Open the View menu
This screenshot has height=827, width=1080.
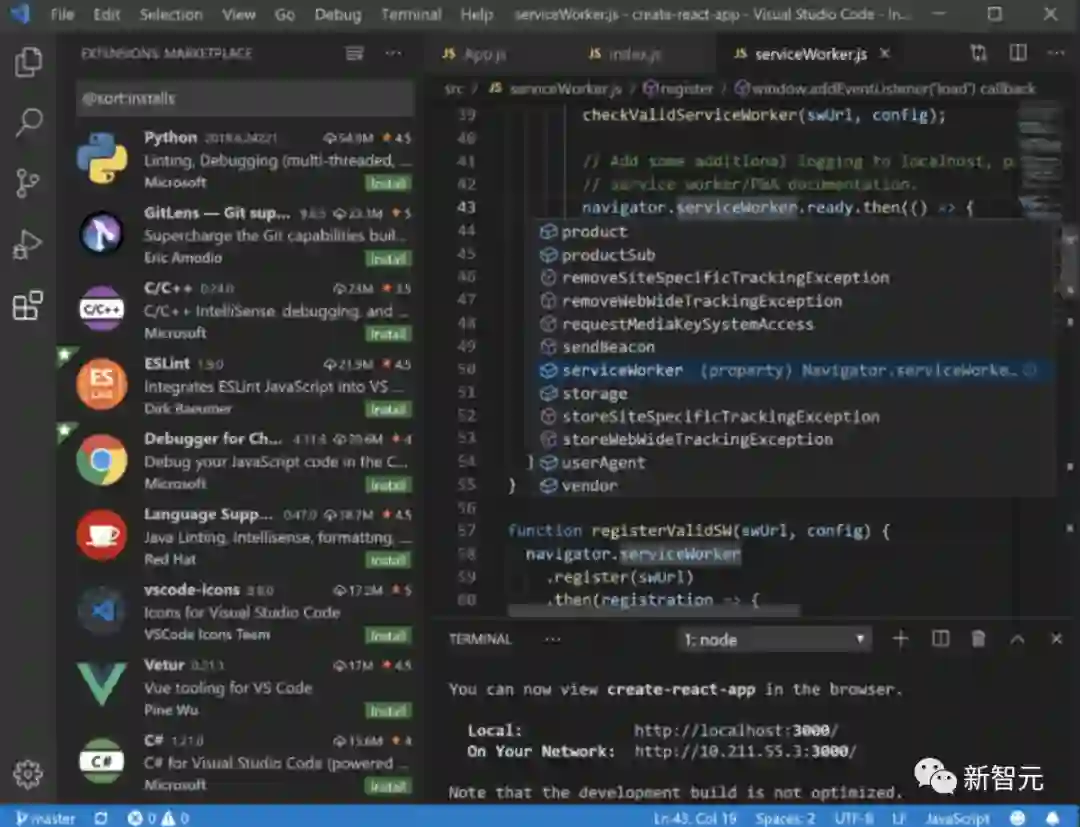238,14
